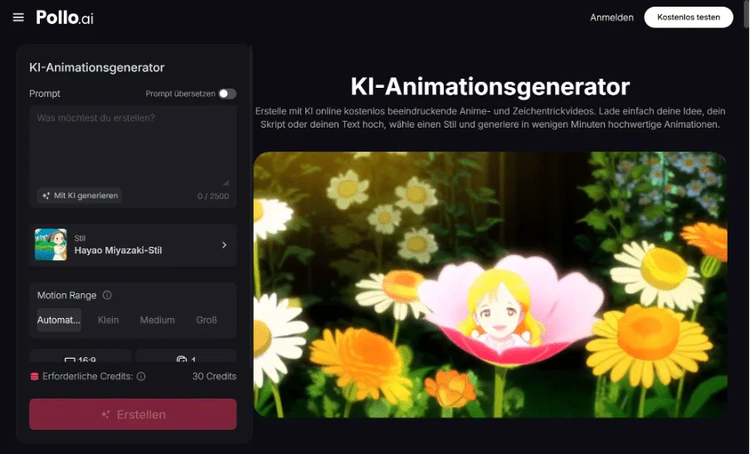Click the KI-Animationsgenerator main heading
The image size is (750, 454).
[490, 87]
